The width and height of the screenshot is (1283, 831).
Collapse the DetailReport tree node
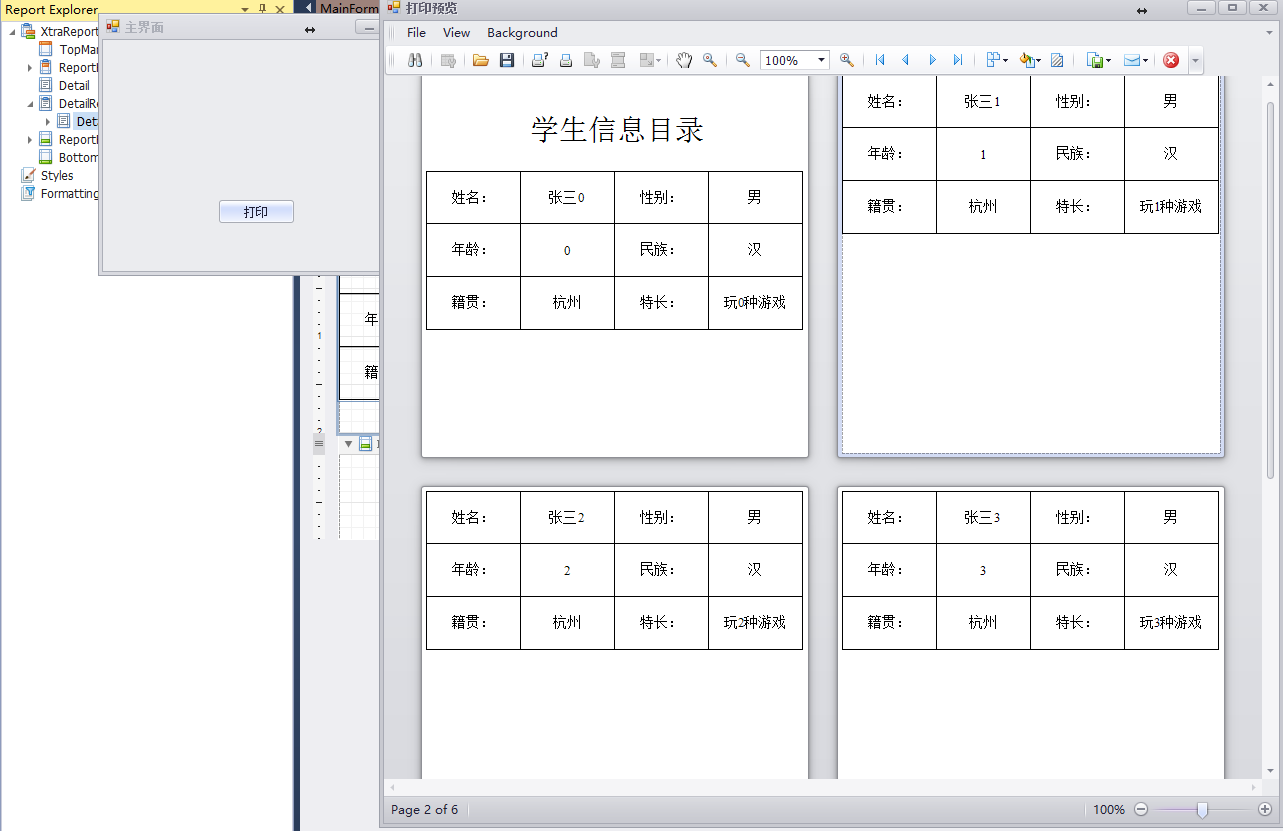click(31, 103)
